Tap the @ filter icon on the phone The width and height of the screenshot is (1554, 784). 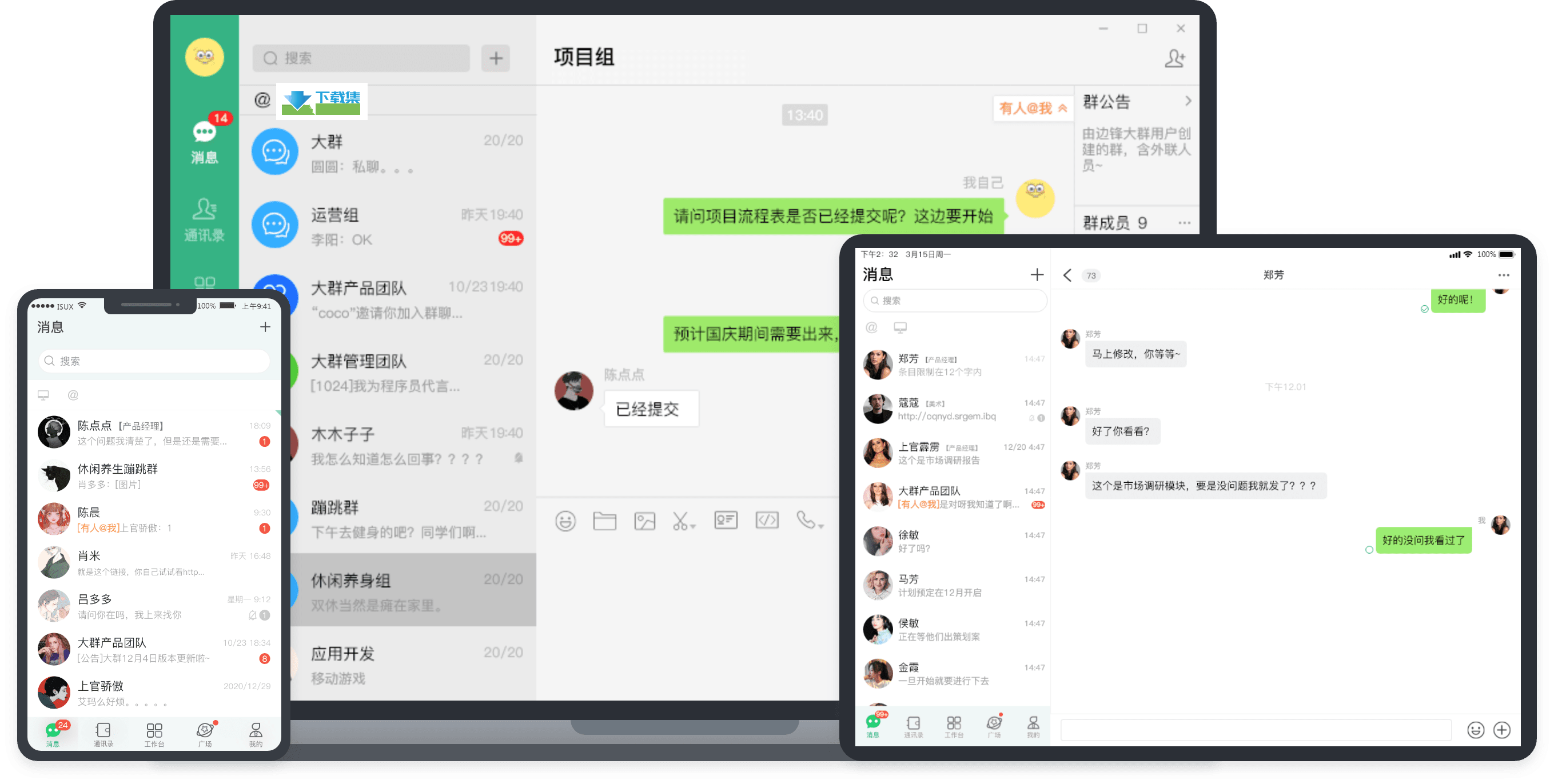(73, 395)
